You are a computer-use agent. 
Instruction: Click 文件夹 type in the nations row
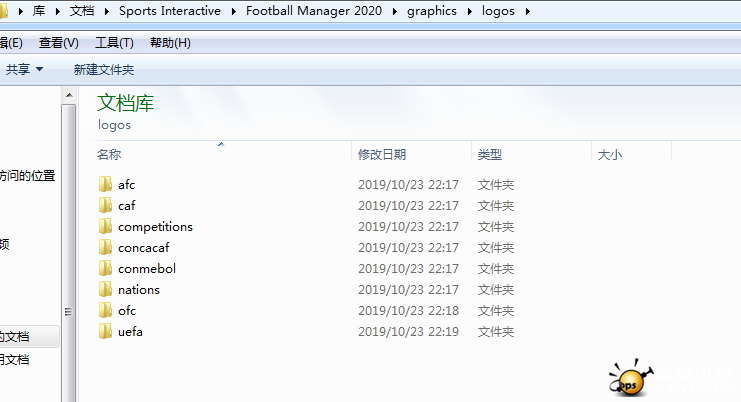coord(496,290)
